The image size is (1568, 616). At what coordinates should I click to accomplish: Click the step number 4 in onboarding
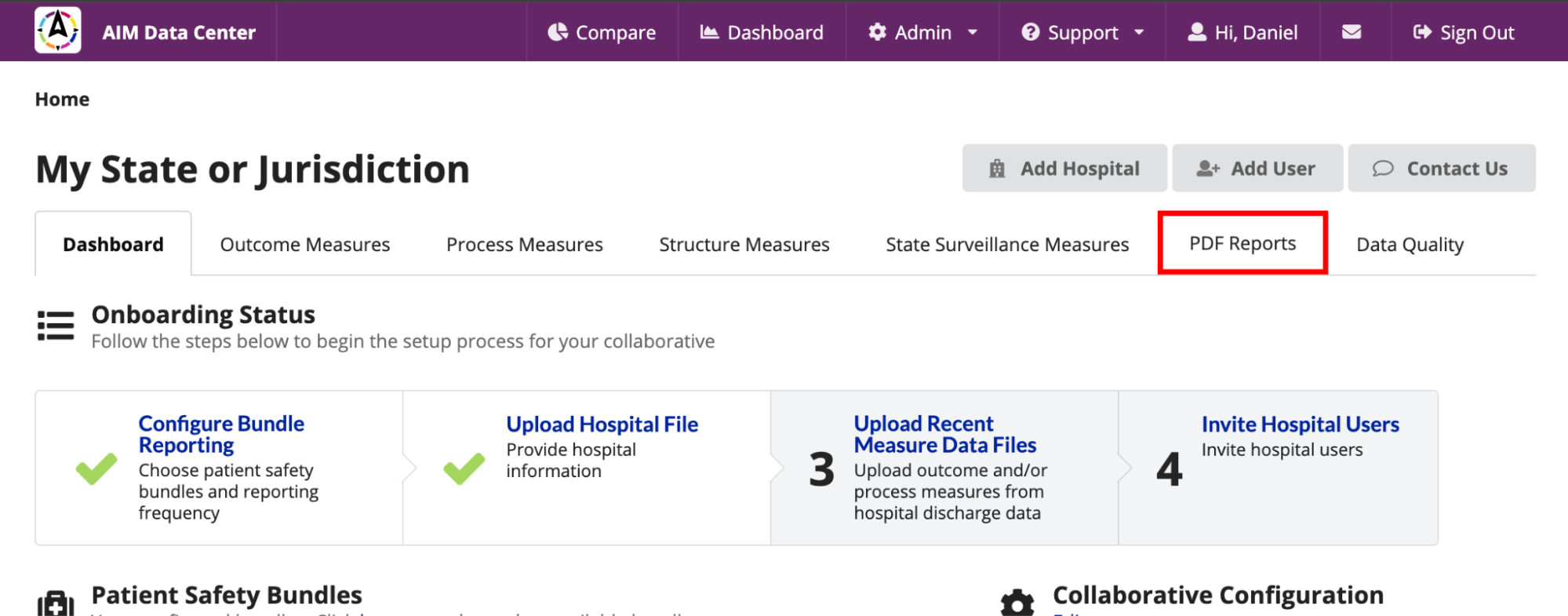[x=1169, y=469]
